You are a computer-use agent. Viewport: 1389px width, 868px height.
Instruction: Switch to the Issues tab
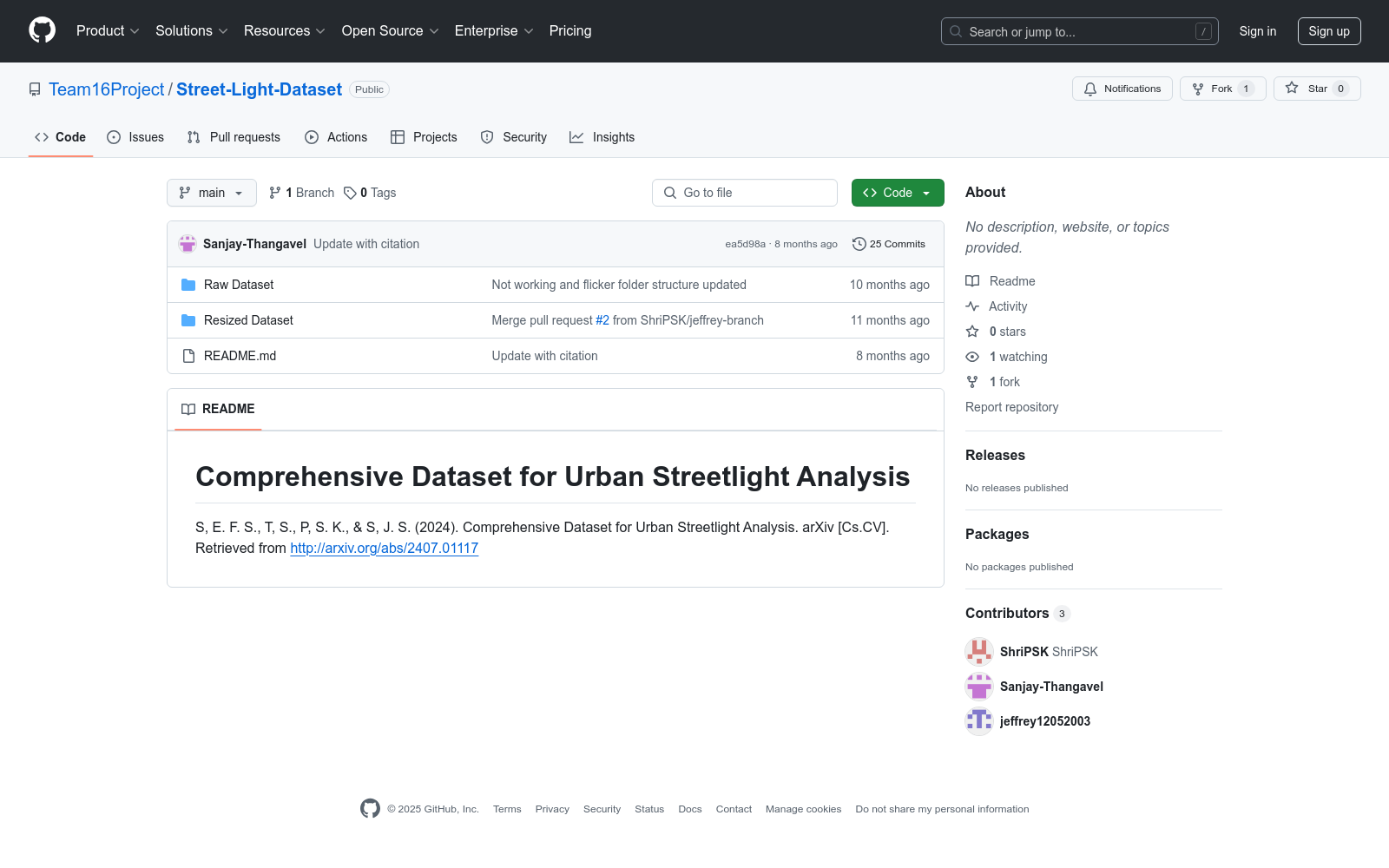click(x=135, y=137)
